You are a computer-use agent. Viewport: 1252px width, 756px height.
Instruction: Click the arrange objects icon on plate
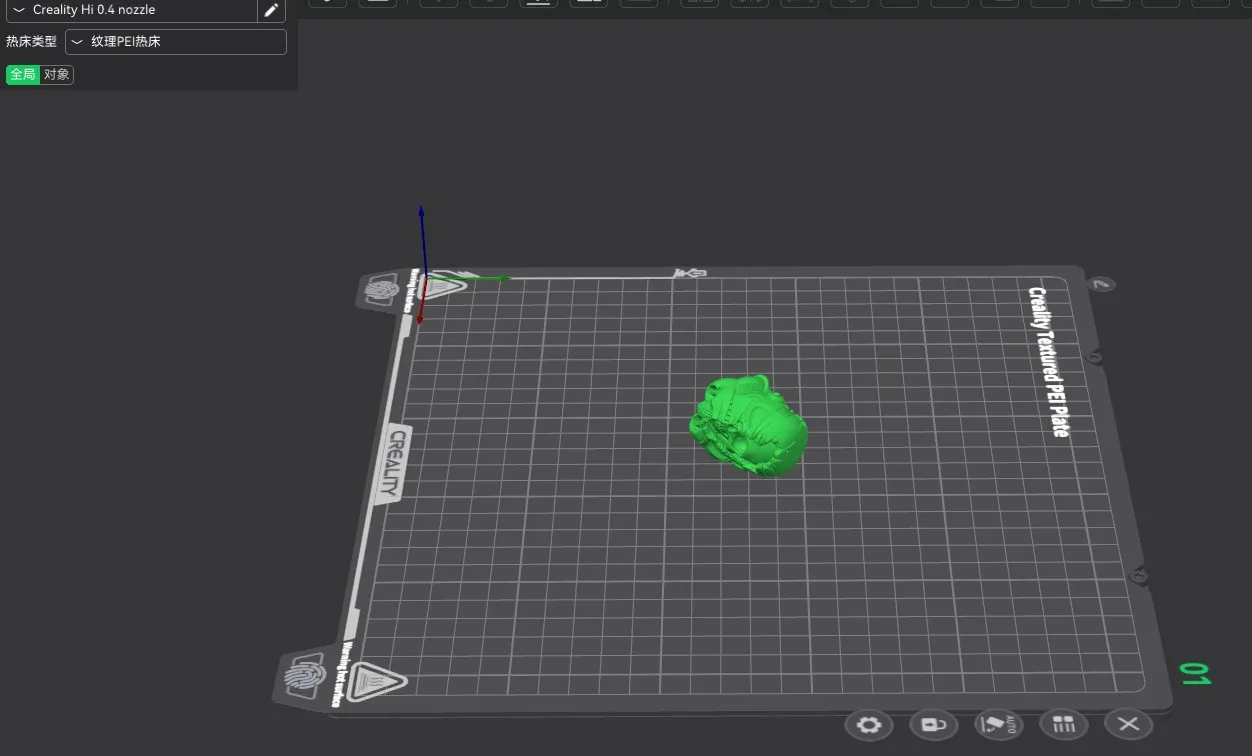pos(1063,724)
